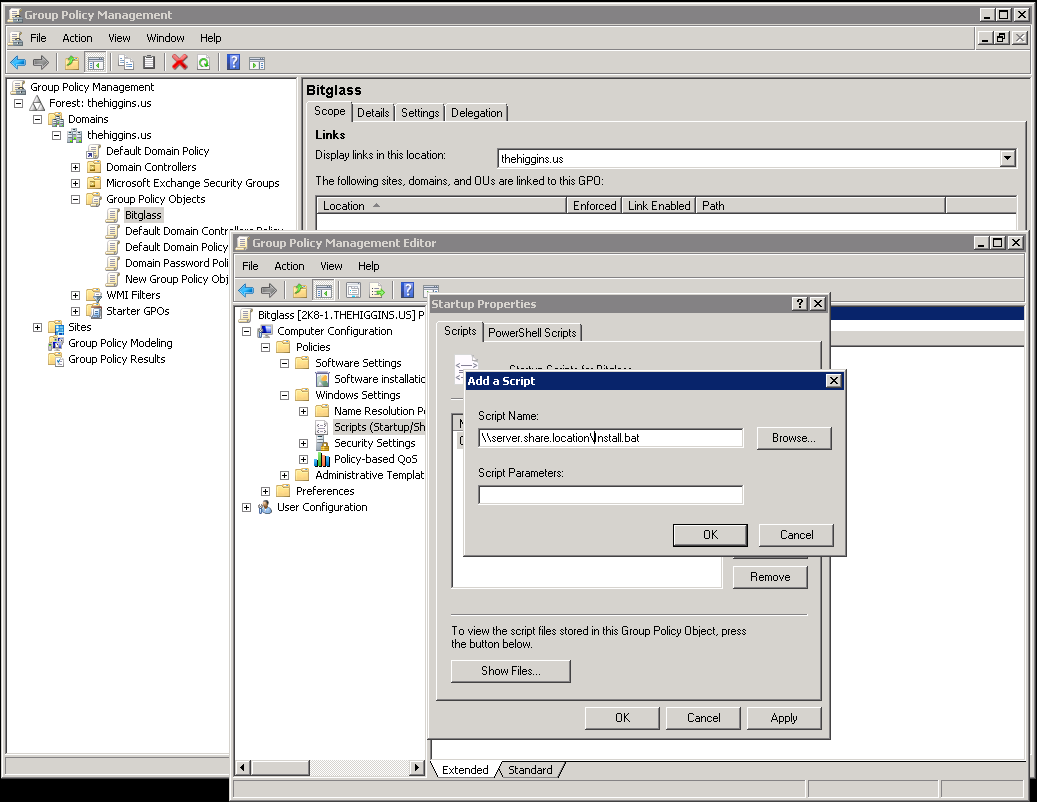Click the Forward navigation arrow
This screenshot has height=802, width=1037.
[x=39, y=62]
